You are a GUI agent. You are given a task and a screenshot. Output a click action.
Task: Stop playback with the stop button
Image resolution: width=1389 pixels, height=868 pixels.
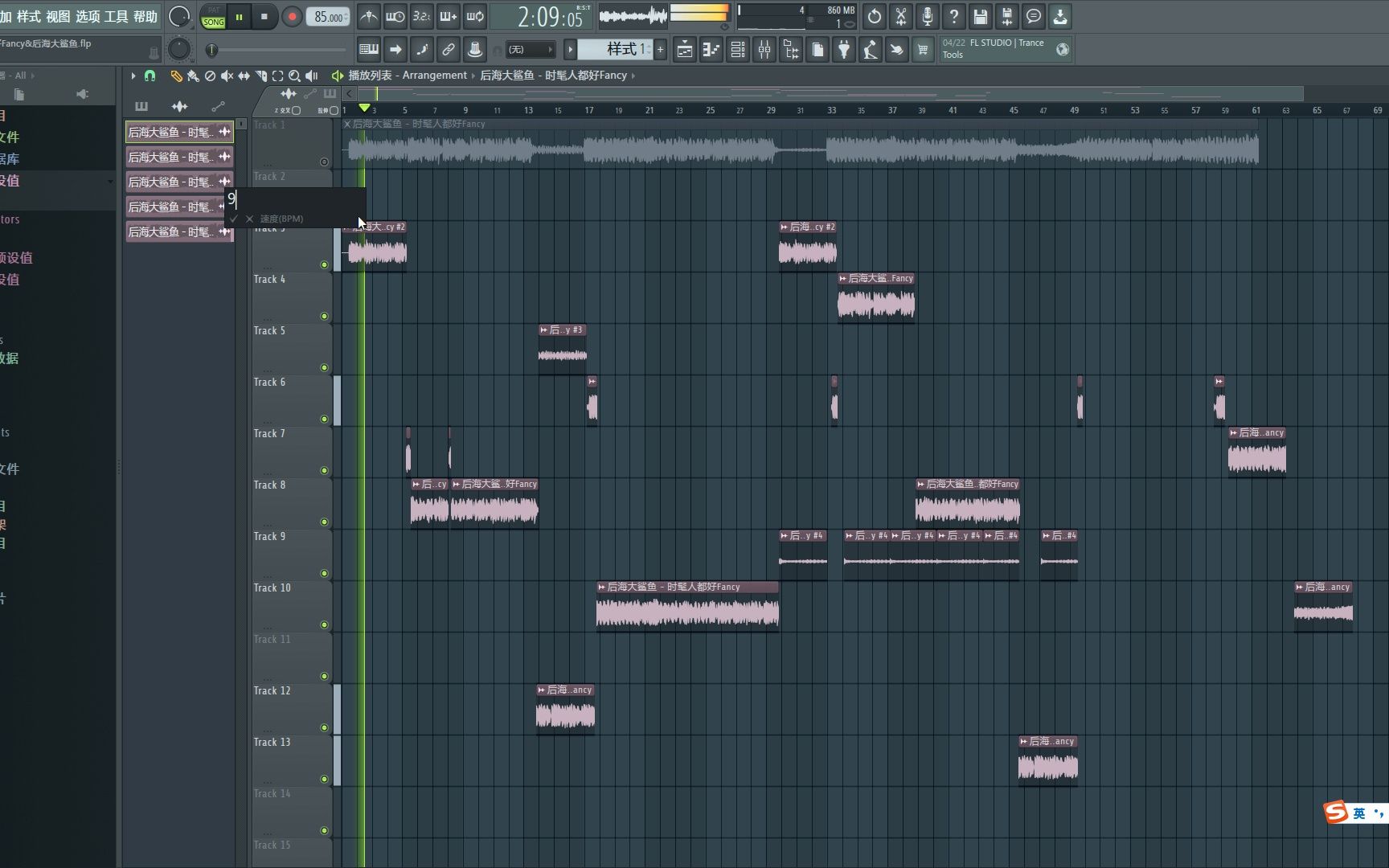(264, 16)
